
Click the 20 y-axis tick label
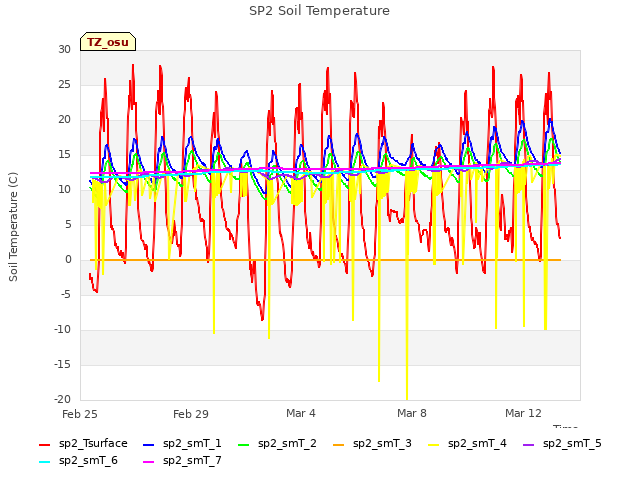tap(64, 120)
